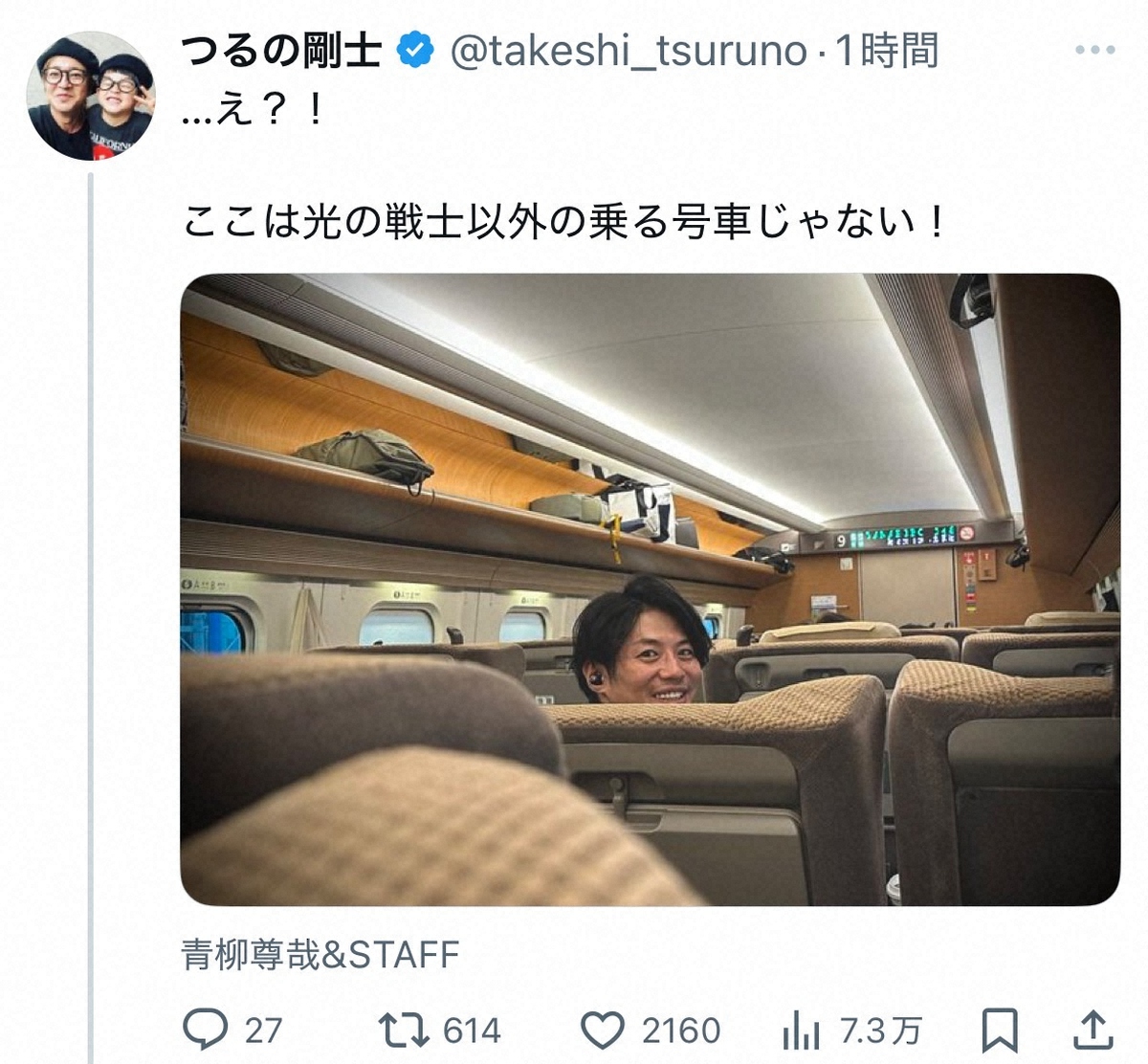The image size is (1148, 1064).
Task: Click the retweet count 614
Action: (472, 1031)
